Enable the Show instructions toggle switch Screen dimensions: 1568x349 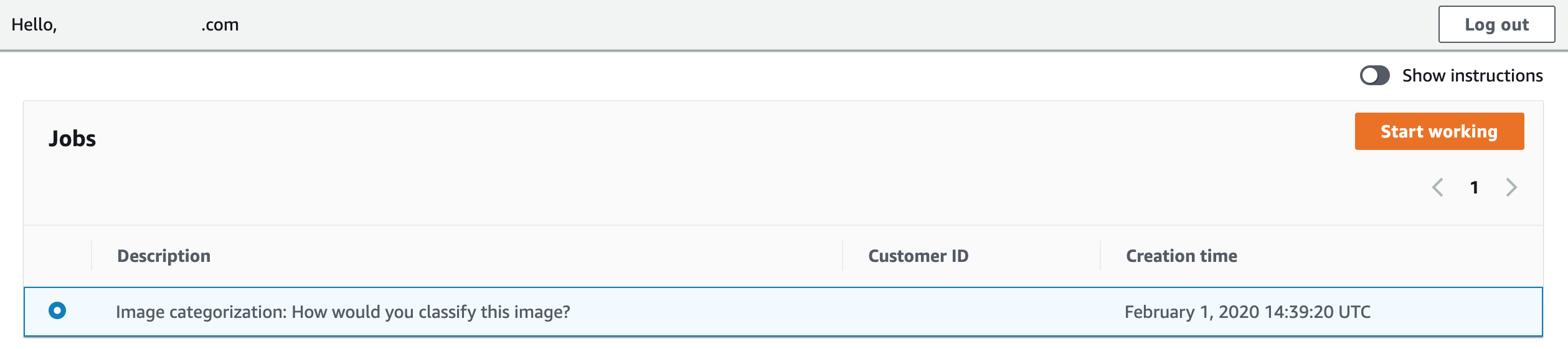pyautogui.click(x=1374, y=75)
